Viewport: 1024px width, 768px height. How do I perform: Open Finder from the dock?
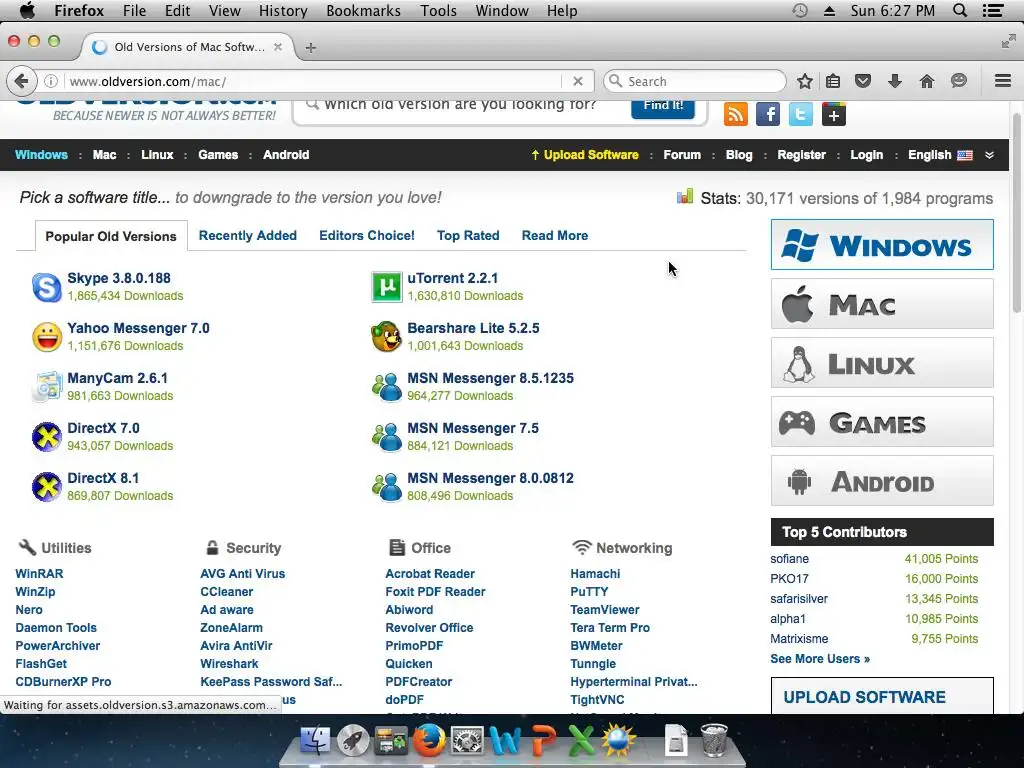[x=315, y=740]
